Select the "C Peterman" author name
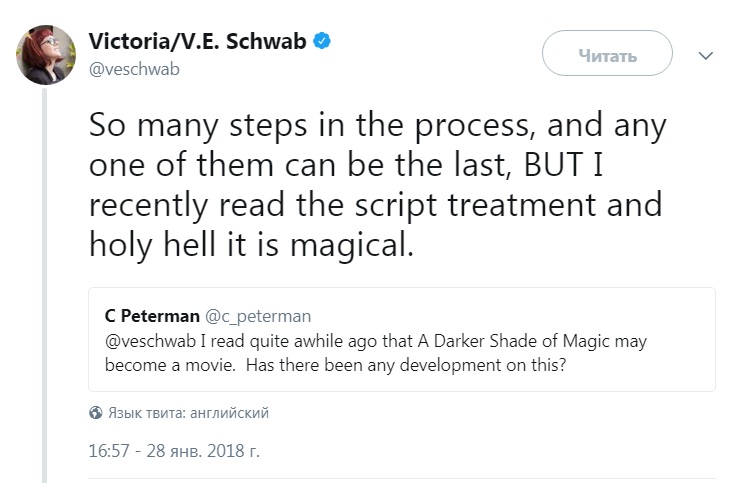This screenshot has width=749, height=483. 152,316
